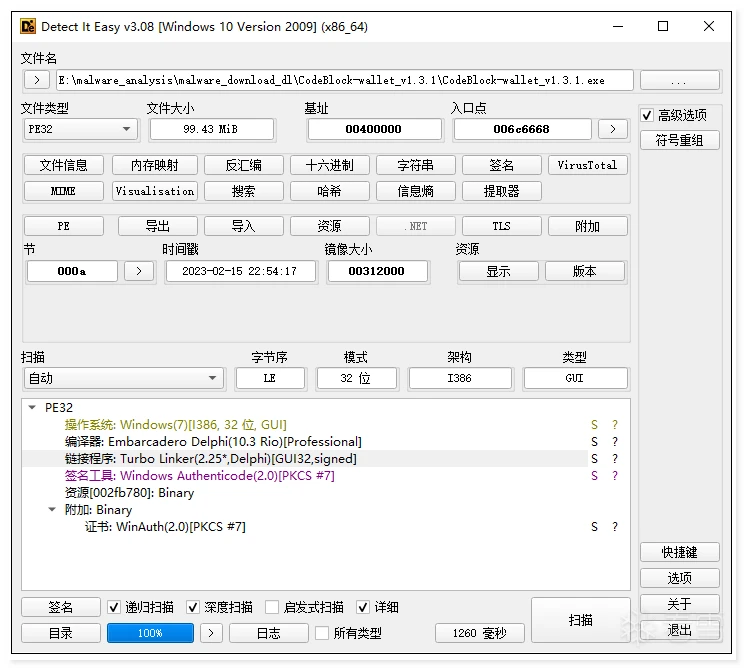Open the 内存映射 memory map
Image resolution: width=744 pixels, height=668 pixels.
155,165
